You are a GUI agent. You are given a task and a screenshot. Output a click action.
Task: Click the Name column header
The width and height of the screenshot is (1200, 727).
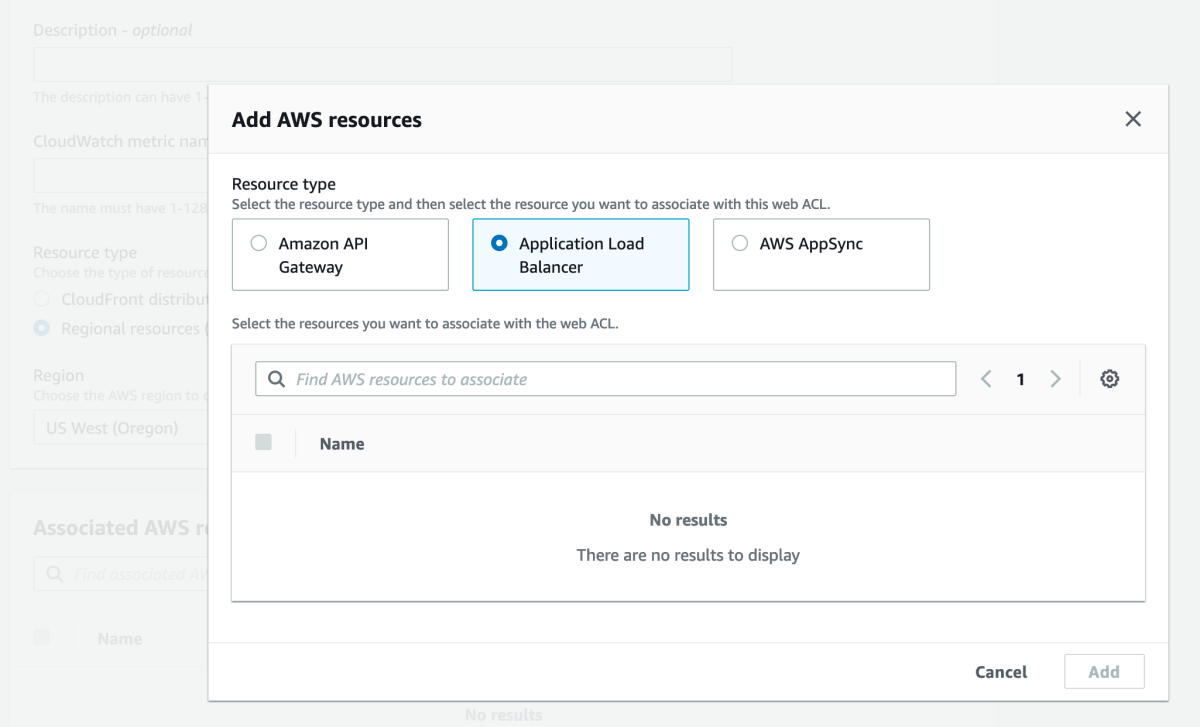341,443
